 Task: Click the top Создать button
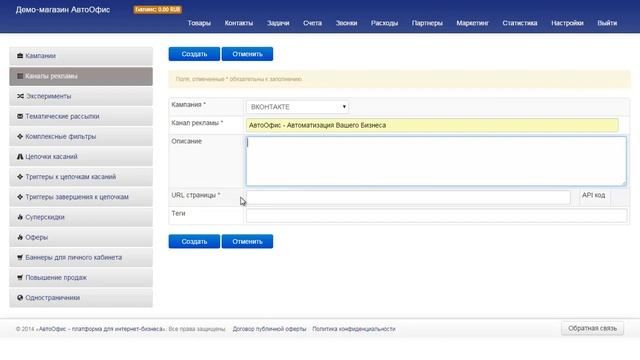(x=194, y=54)
